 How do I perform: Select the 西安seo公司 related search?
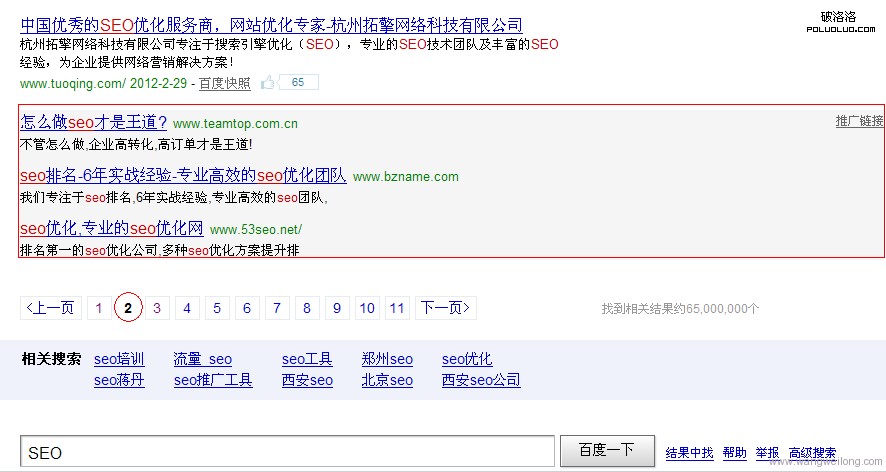click(x=481, y=380)
